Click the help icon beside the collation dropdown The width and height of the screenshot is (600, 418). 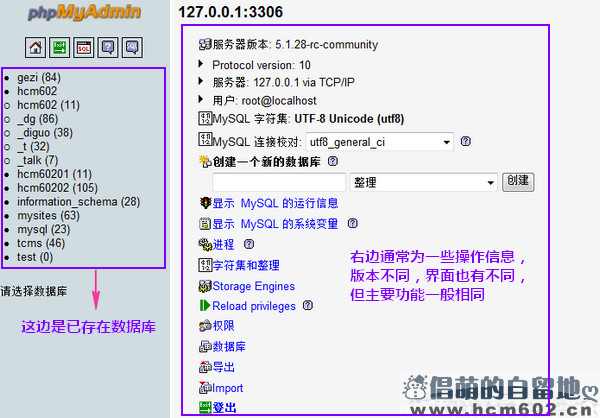465,141
